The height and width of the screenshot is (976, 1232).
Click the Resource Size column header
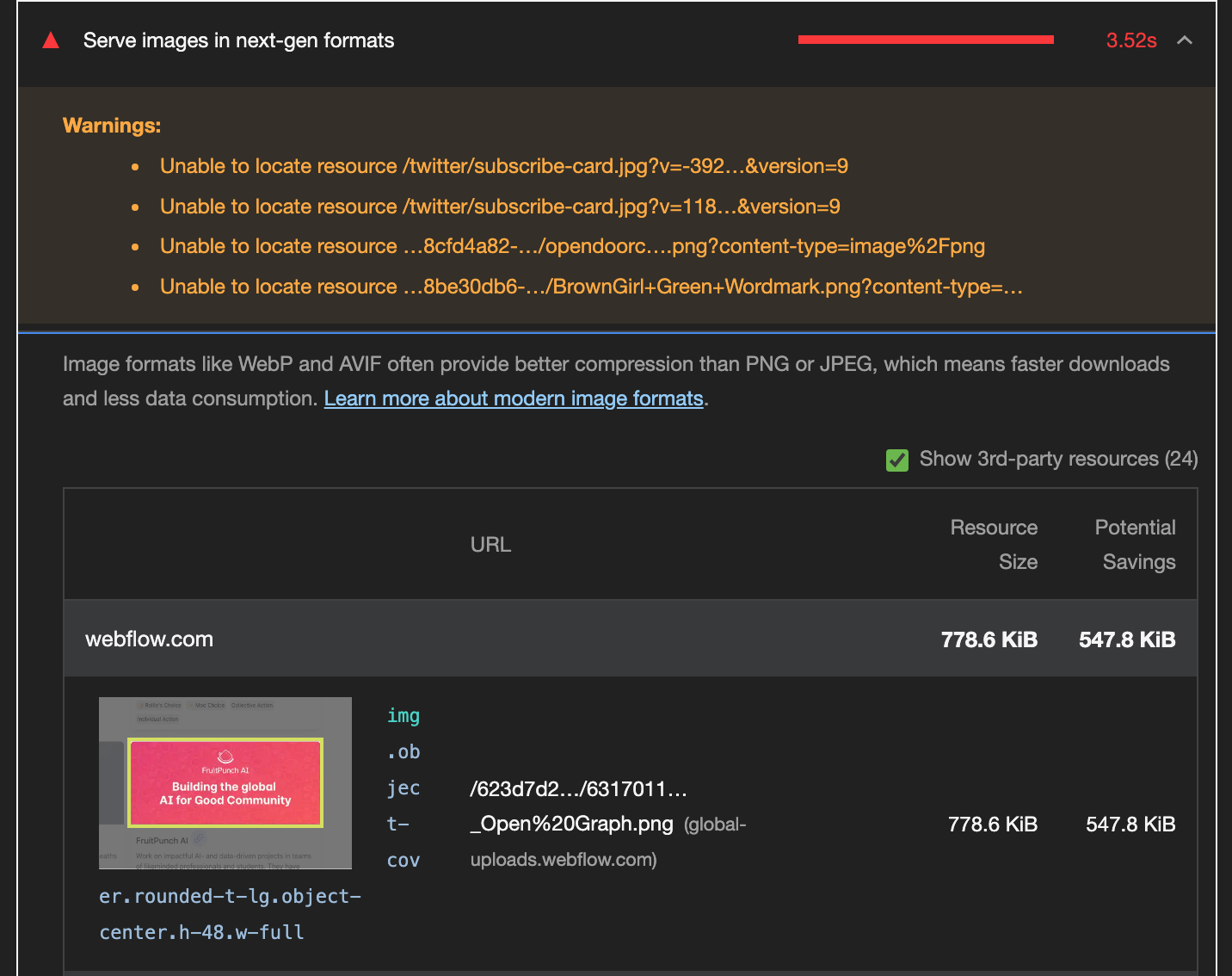(x=994, y=544)
